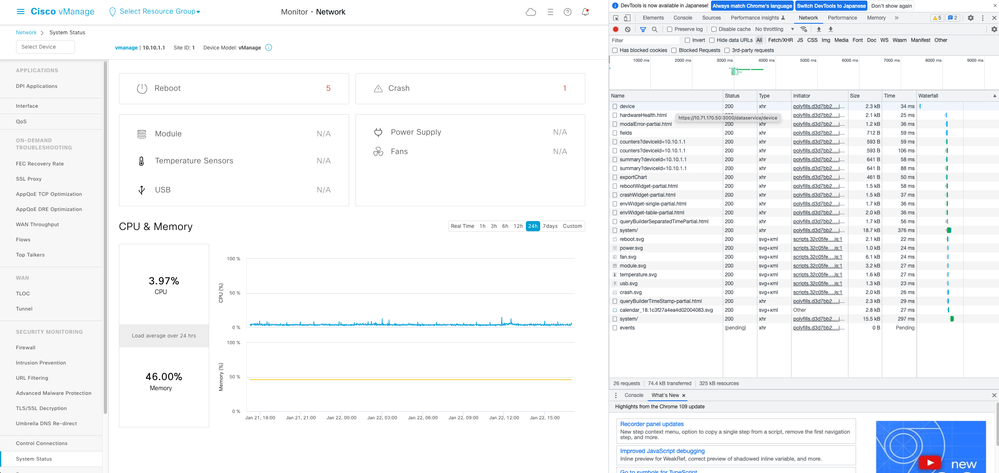This screenshot has width=999, height=473.
Task: Toggle DevTools device toolbar icon
Action: [x=627, y=18]
